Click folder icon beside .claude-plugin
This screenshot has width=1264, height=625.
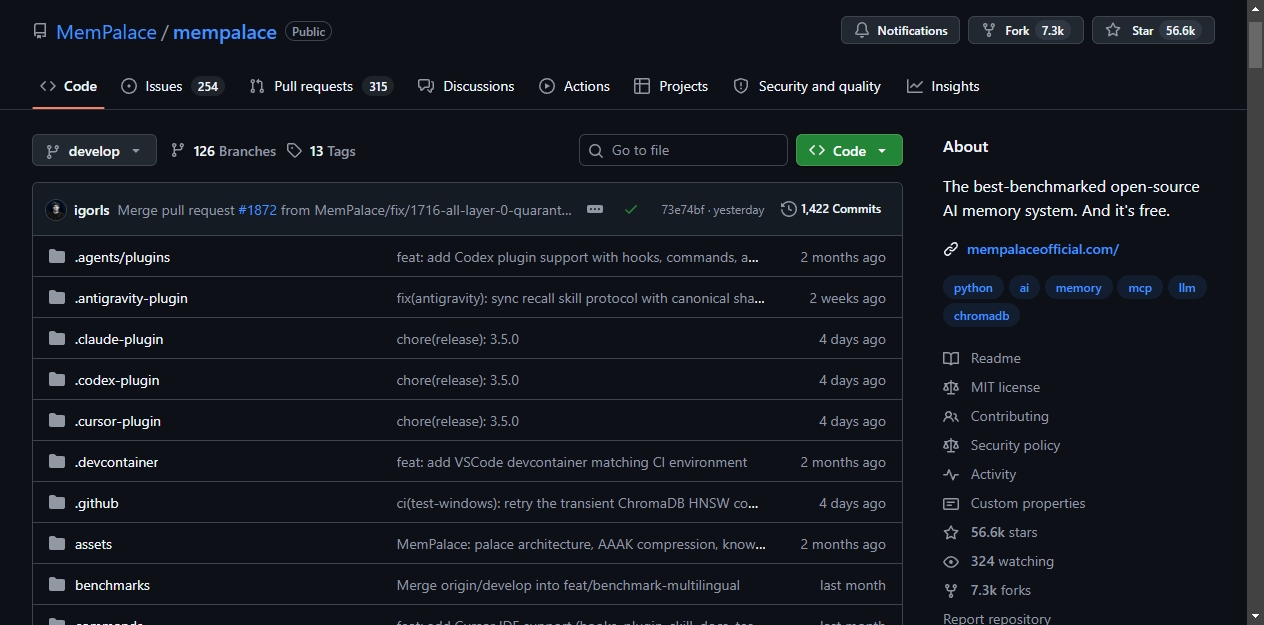(x=57, y=339)
